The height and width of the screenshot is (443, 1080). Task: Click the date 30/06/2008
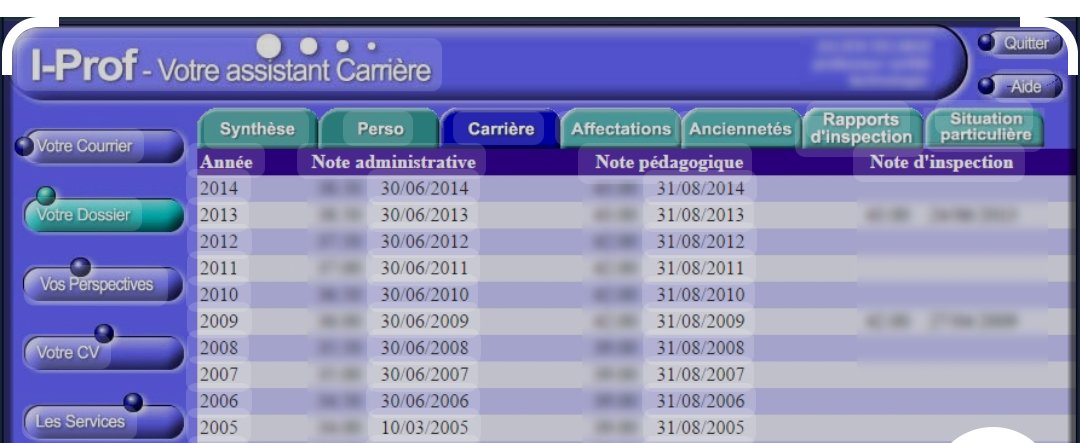(424, 348)
